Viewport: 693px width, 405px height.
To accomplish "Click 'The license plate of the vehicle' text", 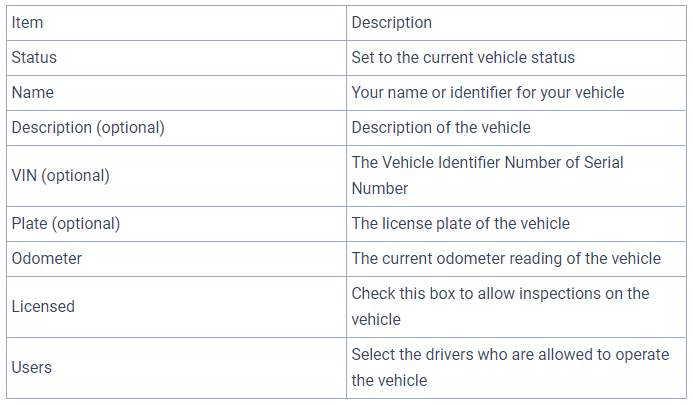I will tap(461, 223).
